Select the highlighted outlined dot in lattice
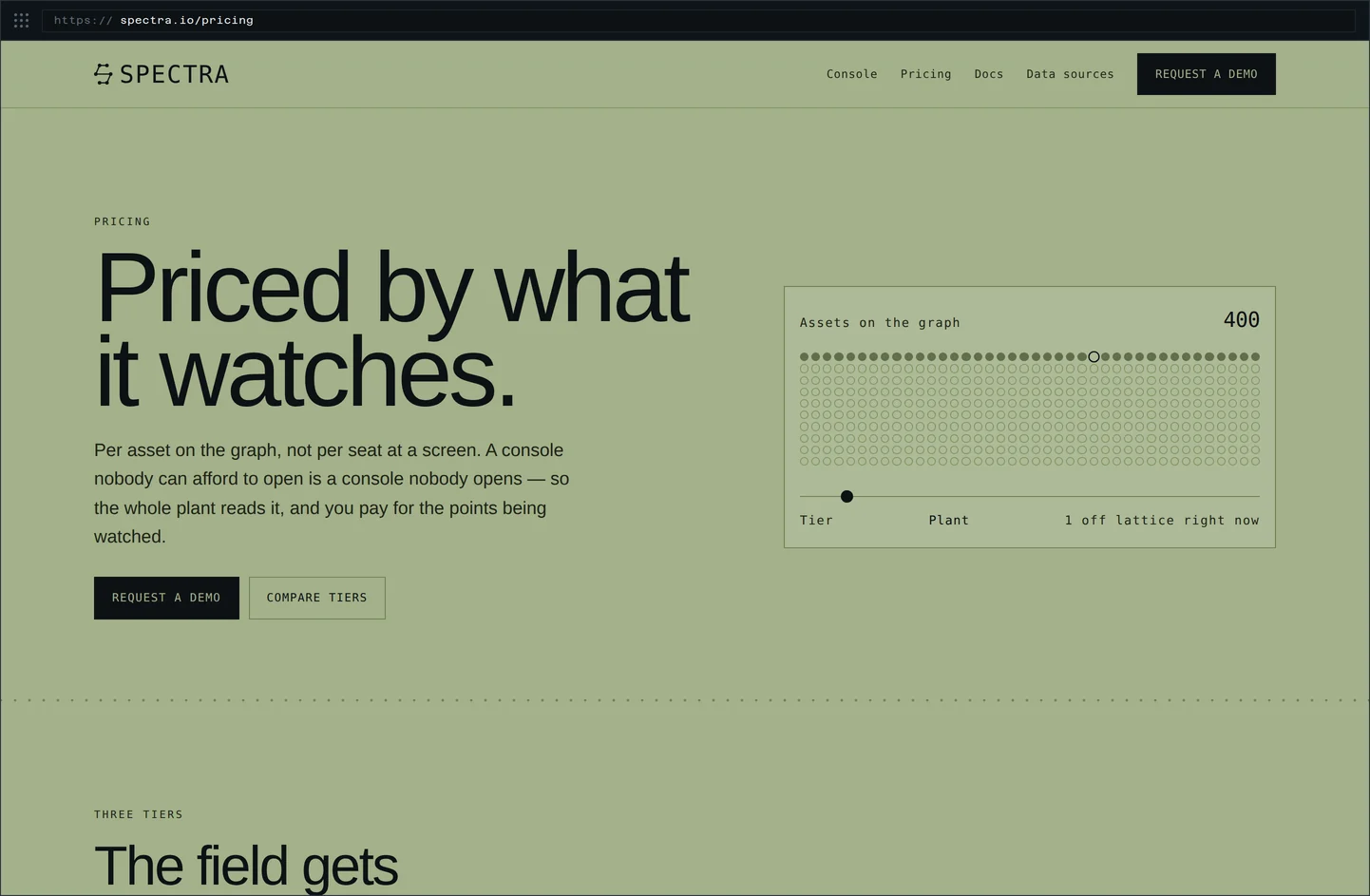Viewport: 1370px width, 896px height. [x=1094, y=357]
